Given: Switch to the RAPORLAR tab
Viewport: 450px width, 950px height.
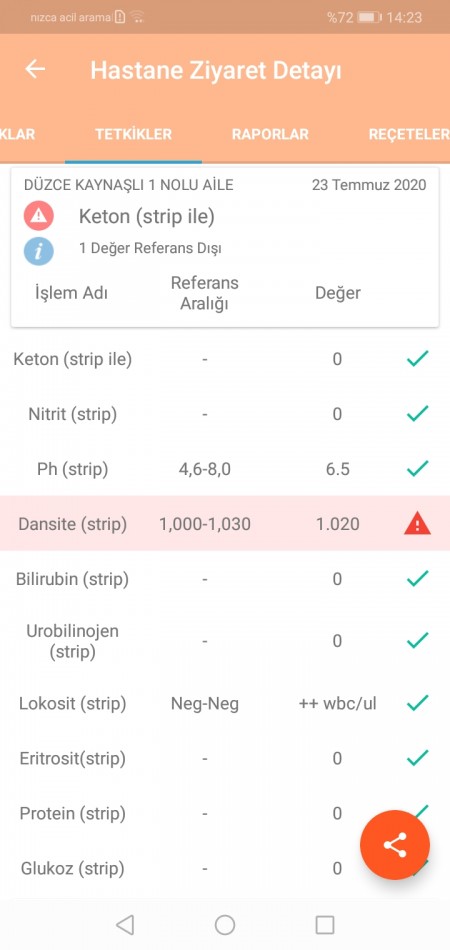Looking at the screenshot, I should [x=270, y=135].
